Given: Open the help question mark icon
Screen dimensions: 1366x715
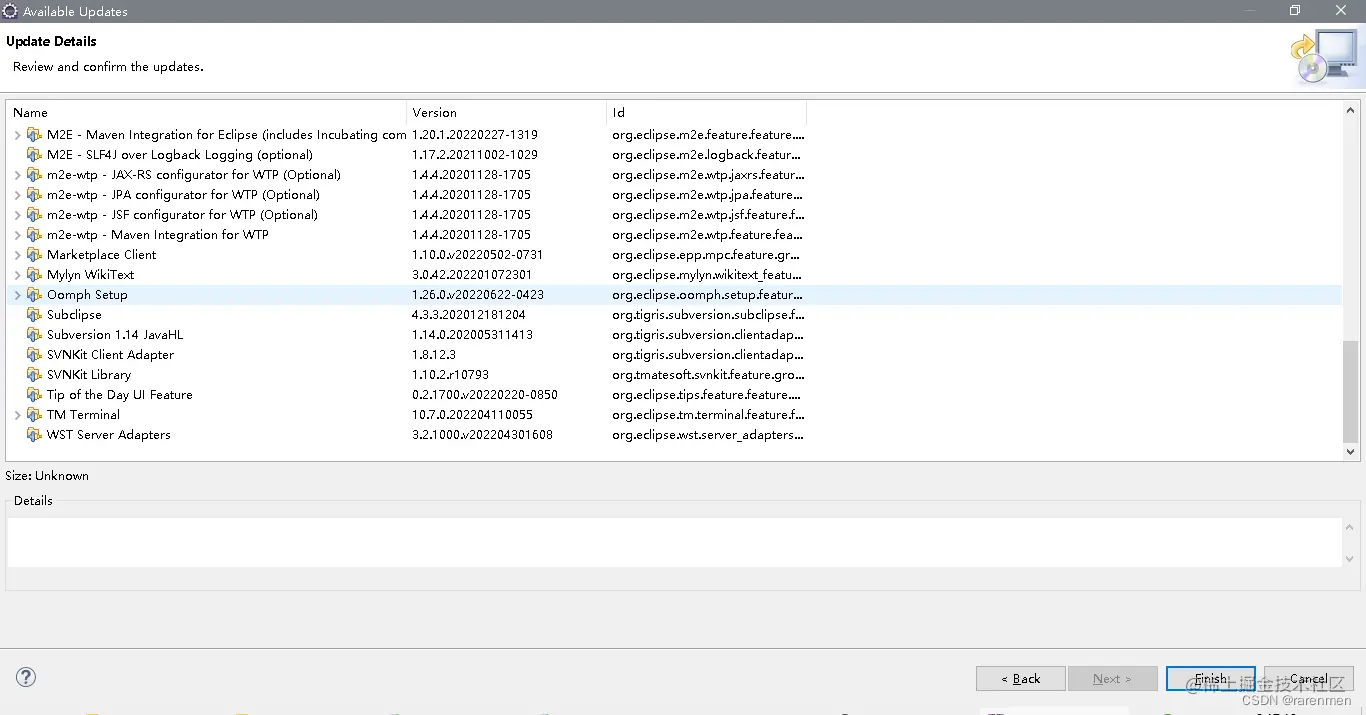Looking at the screenshot, I should pos(26,677).
